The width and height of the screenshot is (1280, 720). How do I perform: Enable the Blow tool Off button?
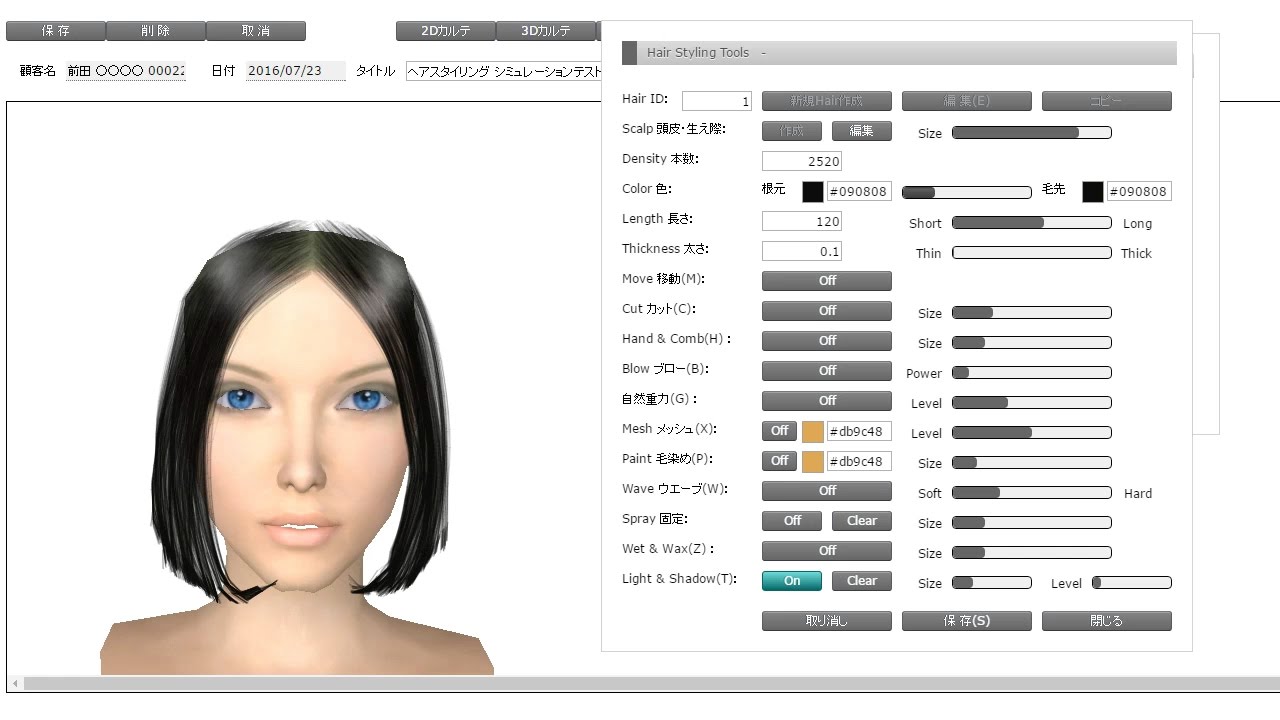(826, 371)
